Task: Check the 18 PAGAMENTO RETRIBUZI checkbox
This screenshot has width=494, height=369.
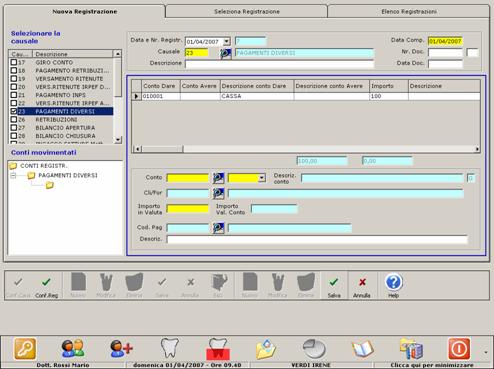Action: pyautogui.click(x=14, y=70)
